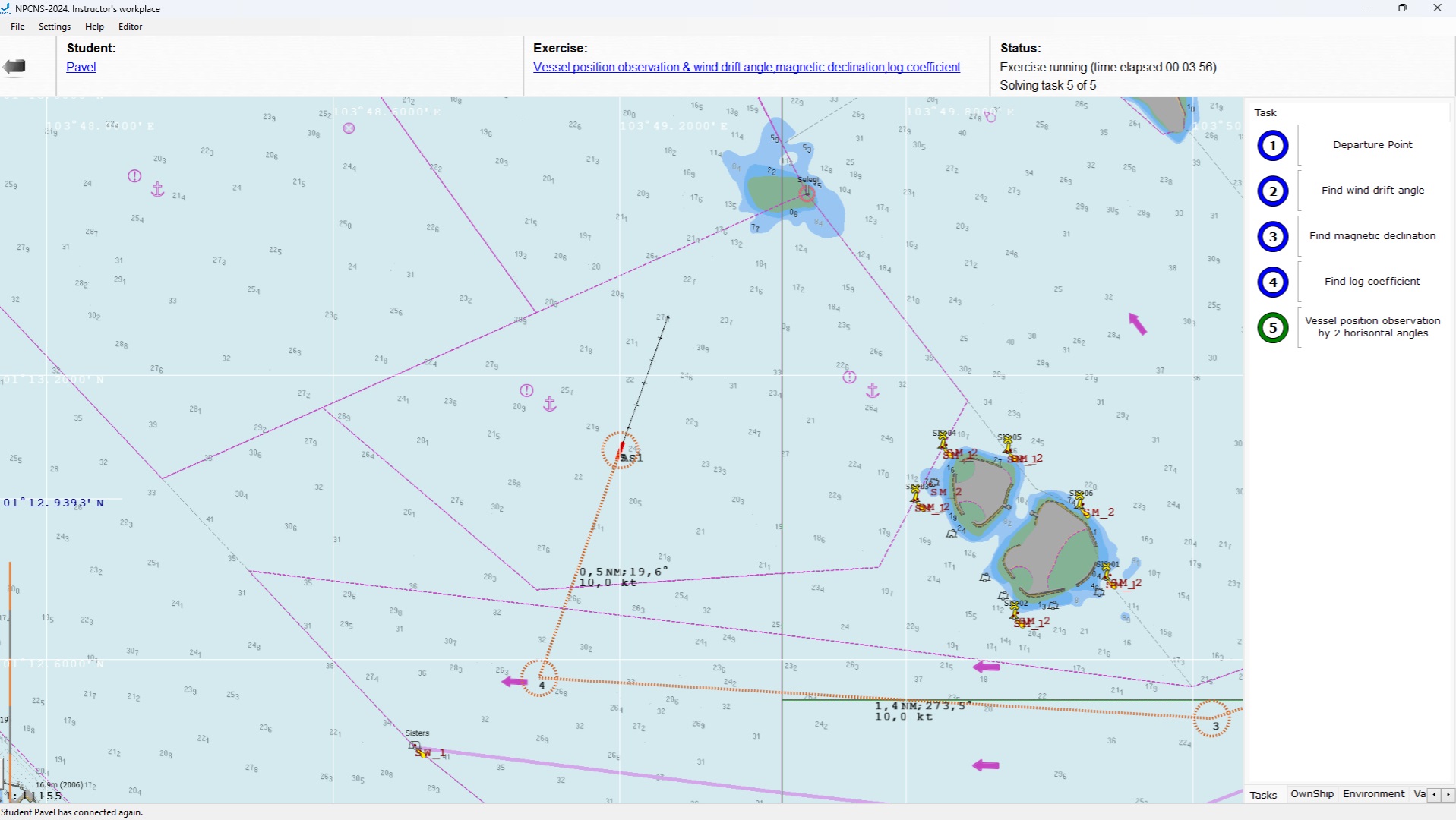Image resolution: width=1456 pixels, height=820 pixels.
Task: Click the Find magnetic declination task label
Action: (x=1372, y=236)
